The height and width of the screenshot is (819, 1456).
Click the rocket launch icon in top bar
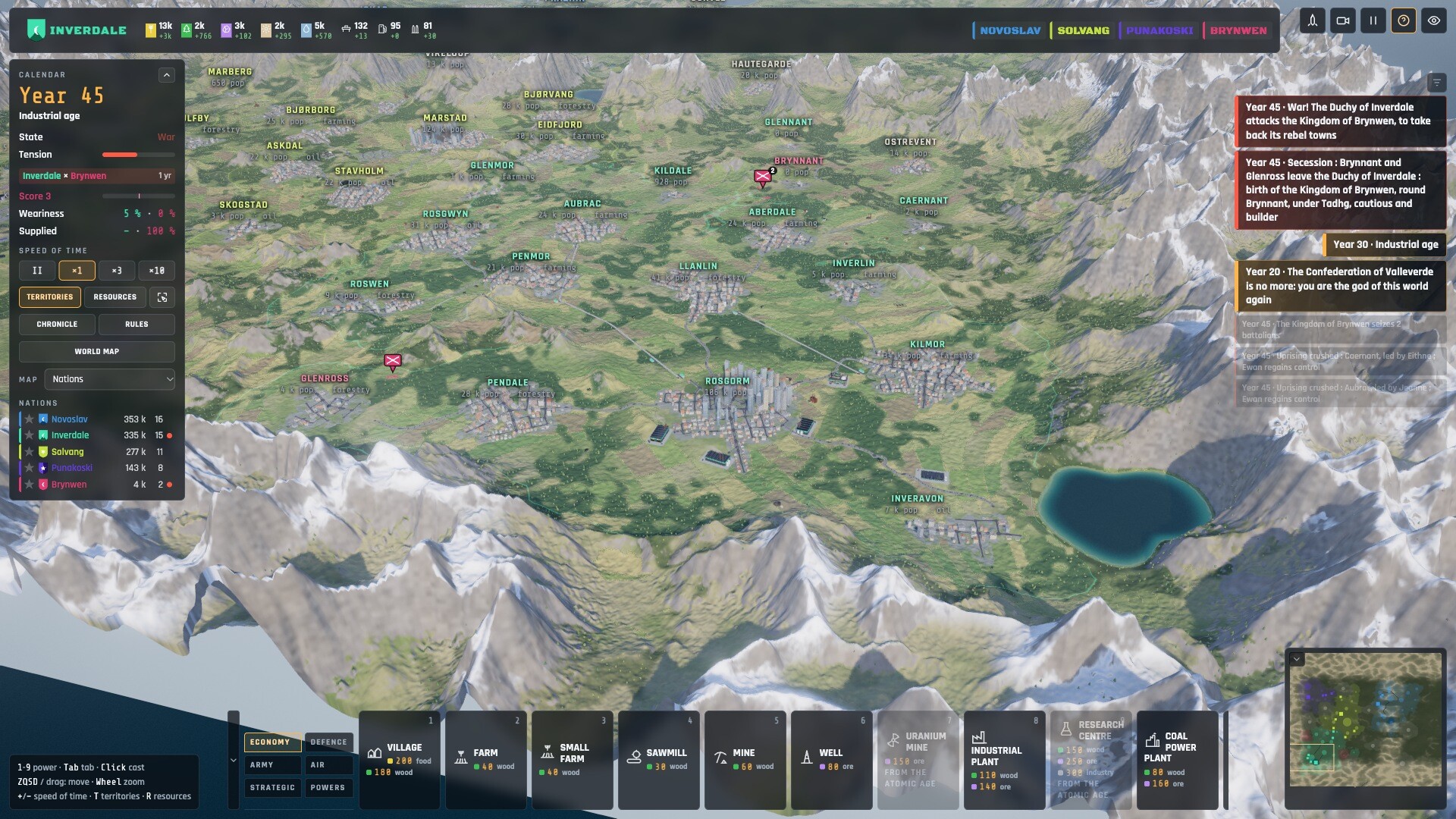[x=1313, y=20]
